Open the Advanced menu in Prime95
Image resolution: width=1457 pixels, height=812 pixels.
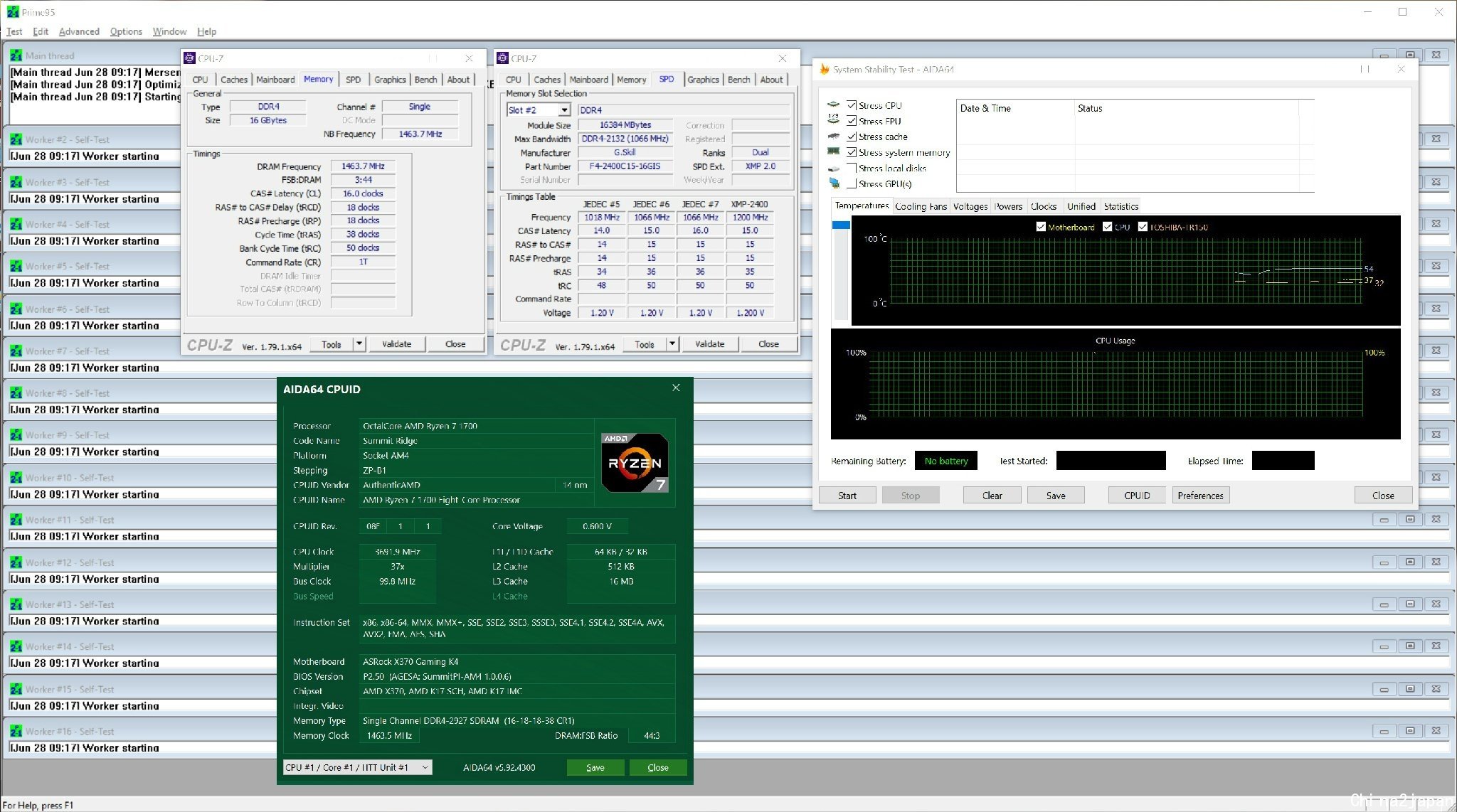coord(79,31)
